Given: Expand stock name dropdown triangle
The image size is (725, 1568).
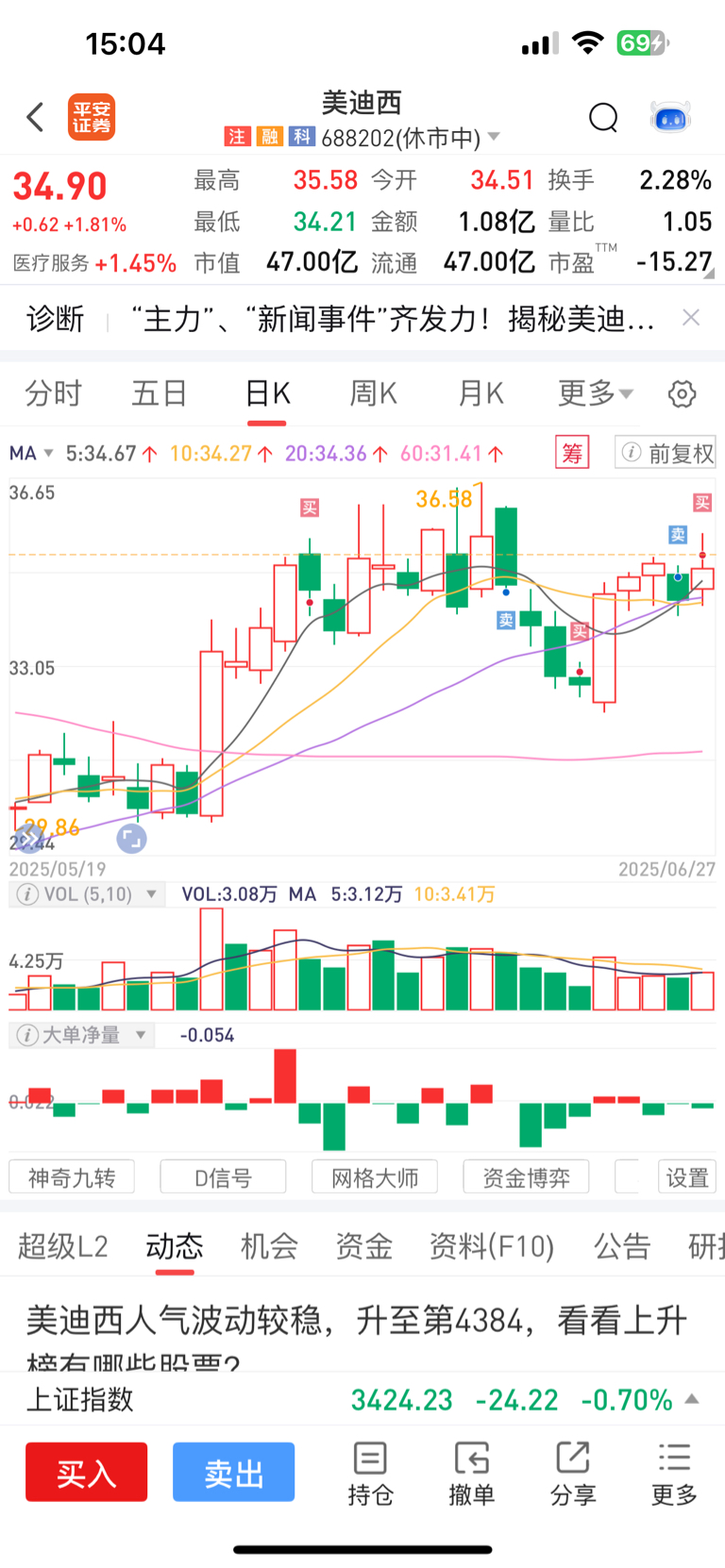Looking at the screenshot, I should tap(493, 138).
